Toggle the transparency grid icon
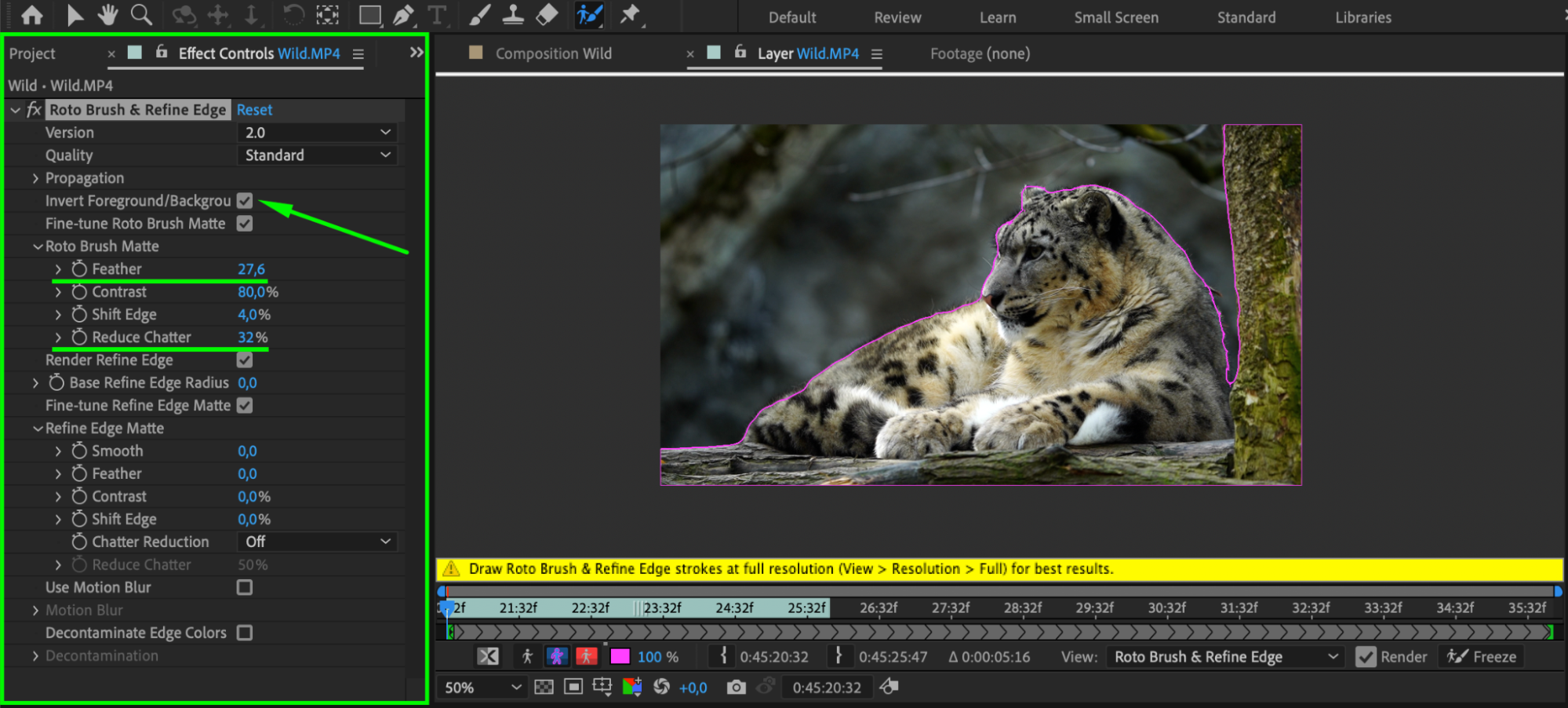The height and width of the screenshot is (708, 1568). click(x=544, y=688)
